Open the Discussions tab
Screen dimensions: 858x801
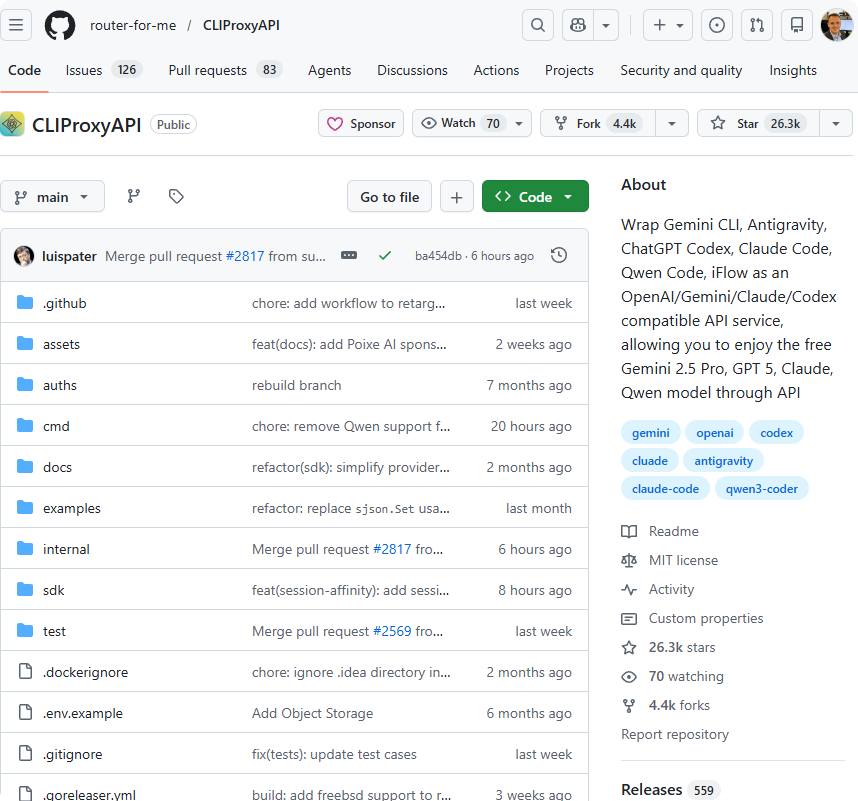tap(412, 71)
